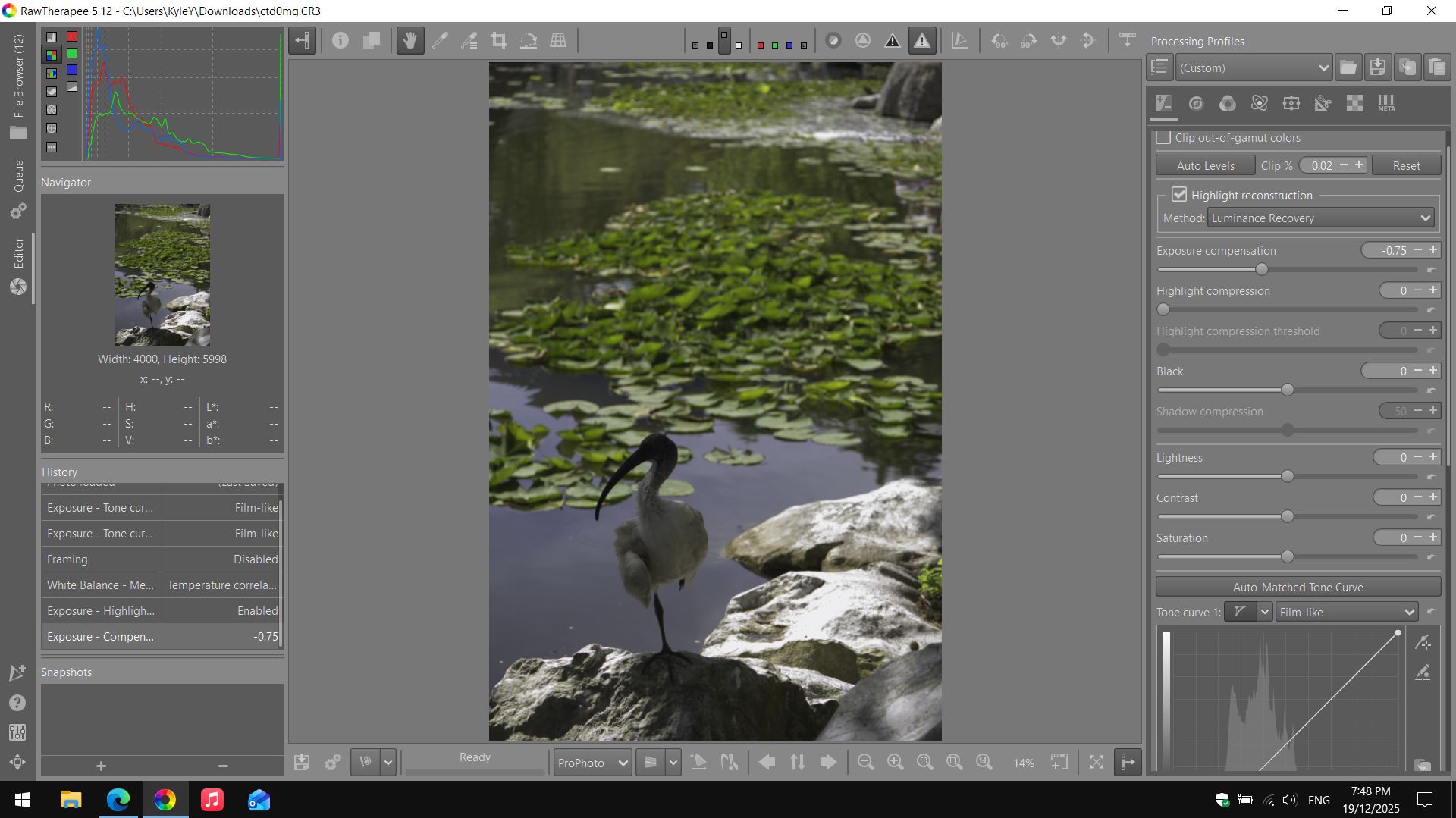Send the image to processing queue
This screenshot has height=818, width=1456.
point(332,763)
